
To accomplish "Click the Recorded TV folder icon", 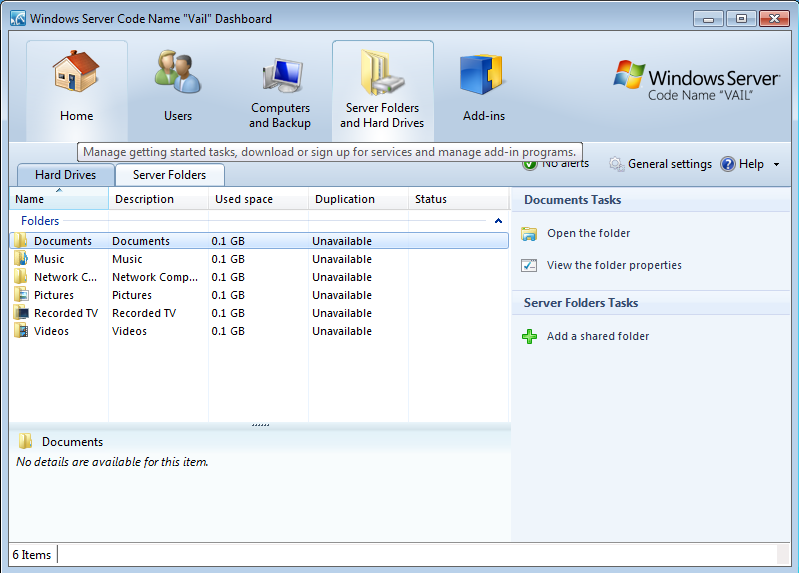I will pyautogui.click(x=21, y=312).
